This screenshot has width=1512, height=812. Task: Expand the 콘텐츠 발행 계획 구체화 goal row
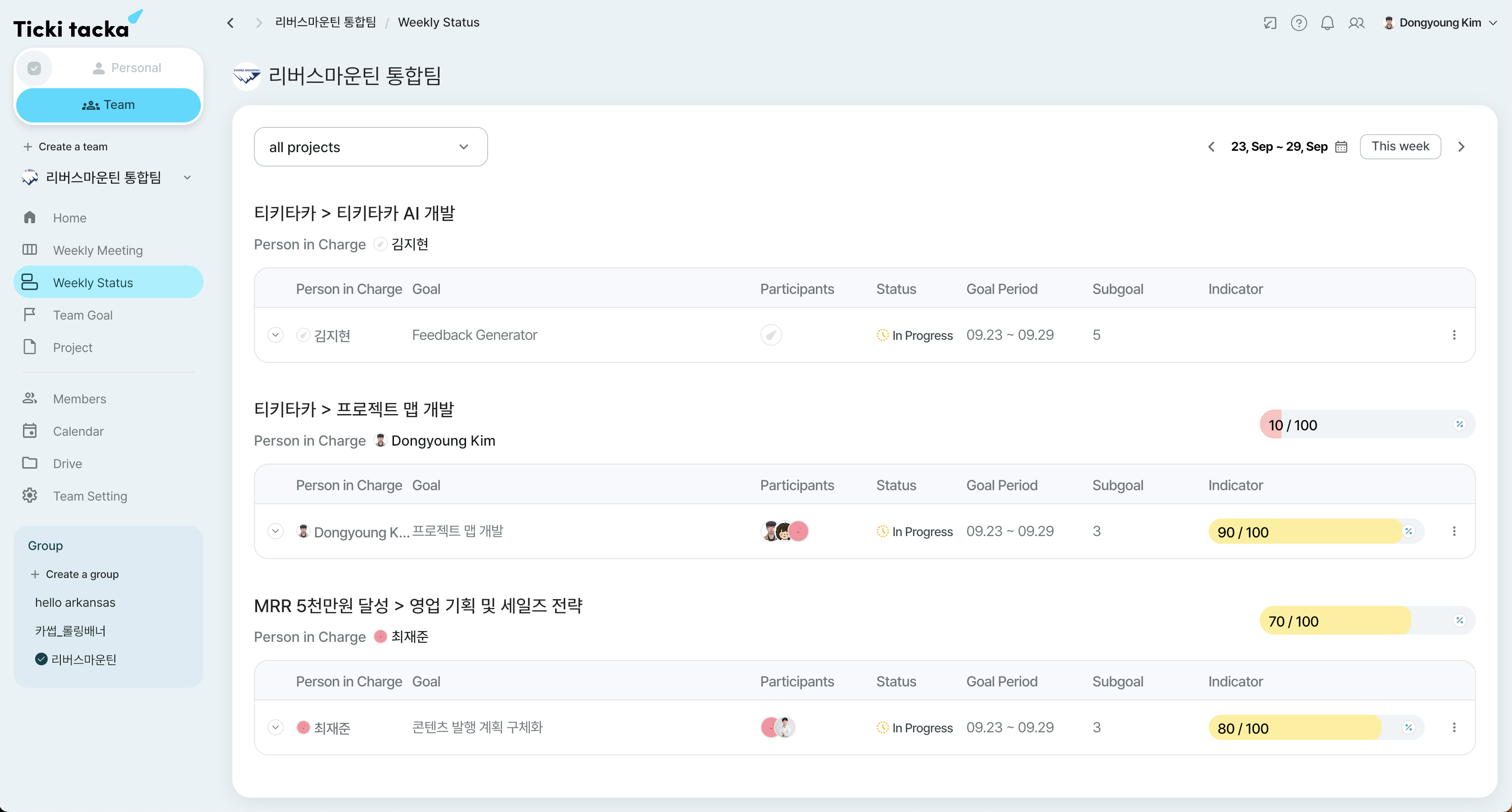tap(275, 727)
